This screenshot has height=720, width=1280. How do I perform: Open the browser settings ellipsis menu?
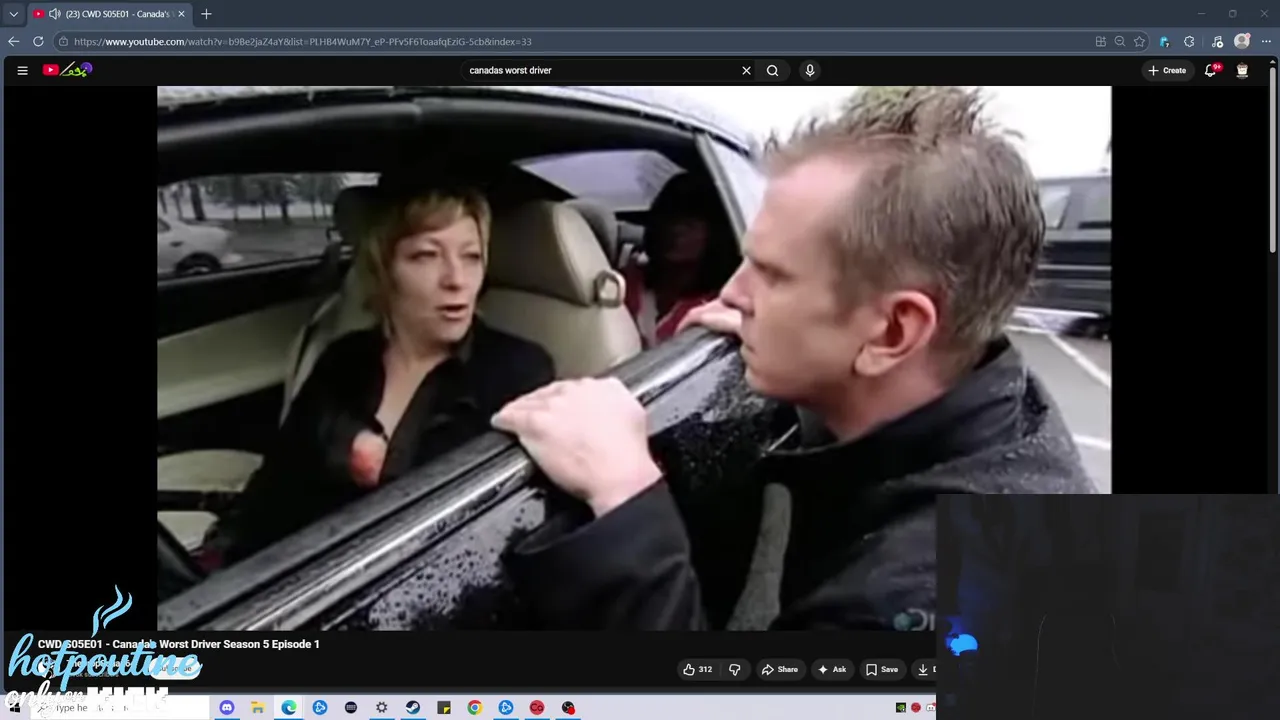point(1266,41)
